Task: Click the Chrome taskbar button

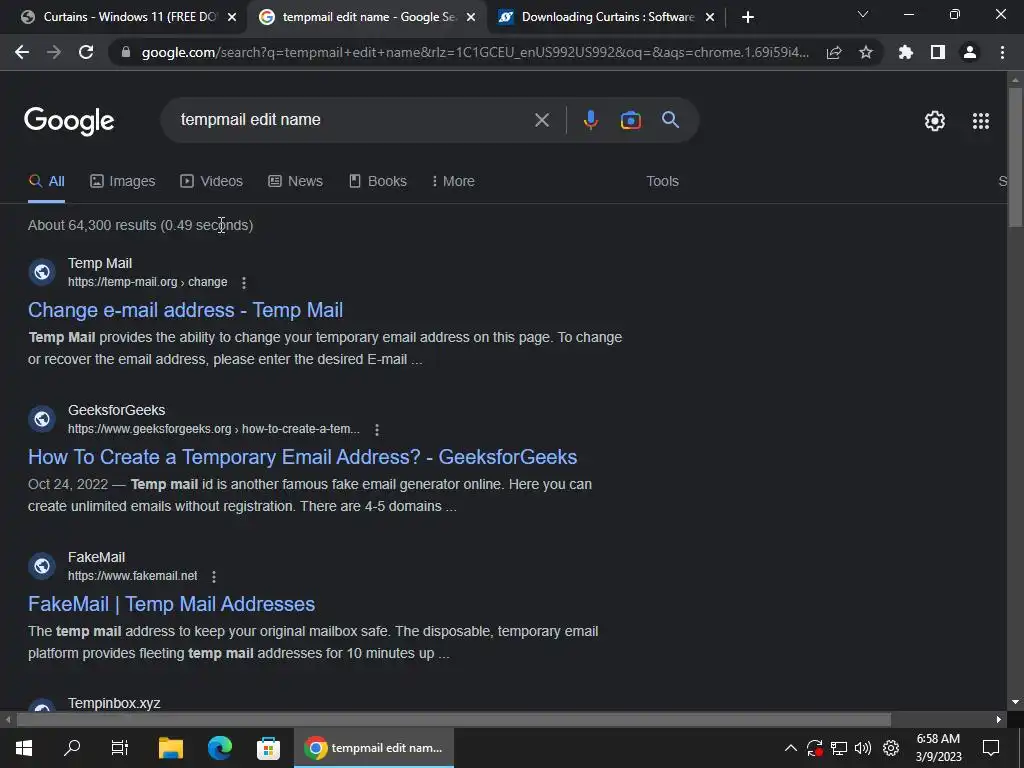Action: (x=374, y=748)
